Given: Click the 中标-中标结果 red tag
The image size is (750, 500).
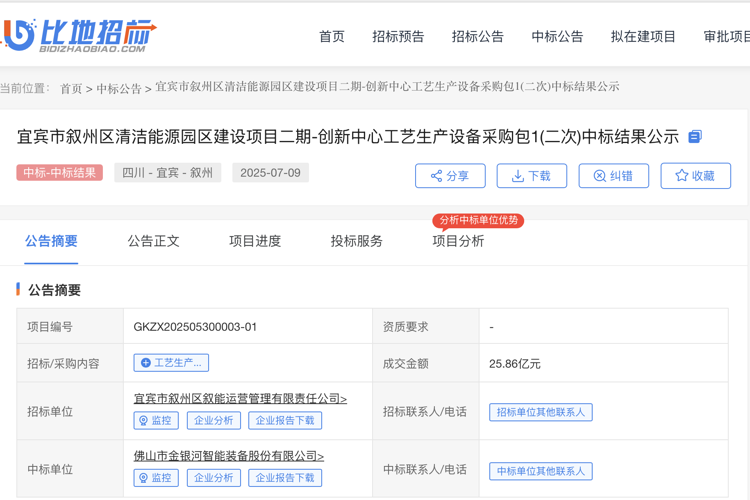Looking at the screenshot, I should pyautogui.click(x=60, y=173).
